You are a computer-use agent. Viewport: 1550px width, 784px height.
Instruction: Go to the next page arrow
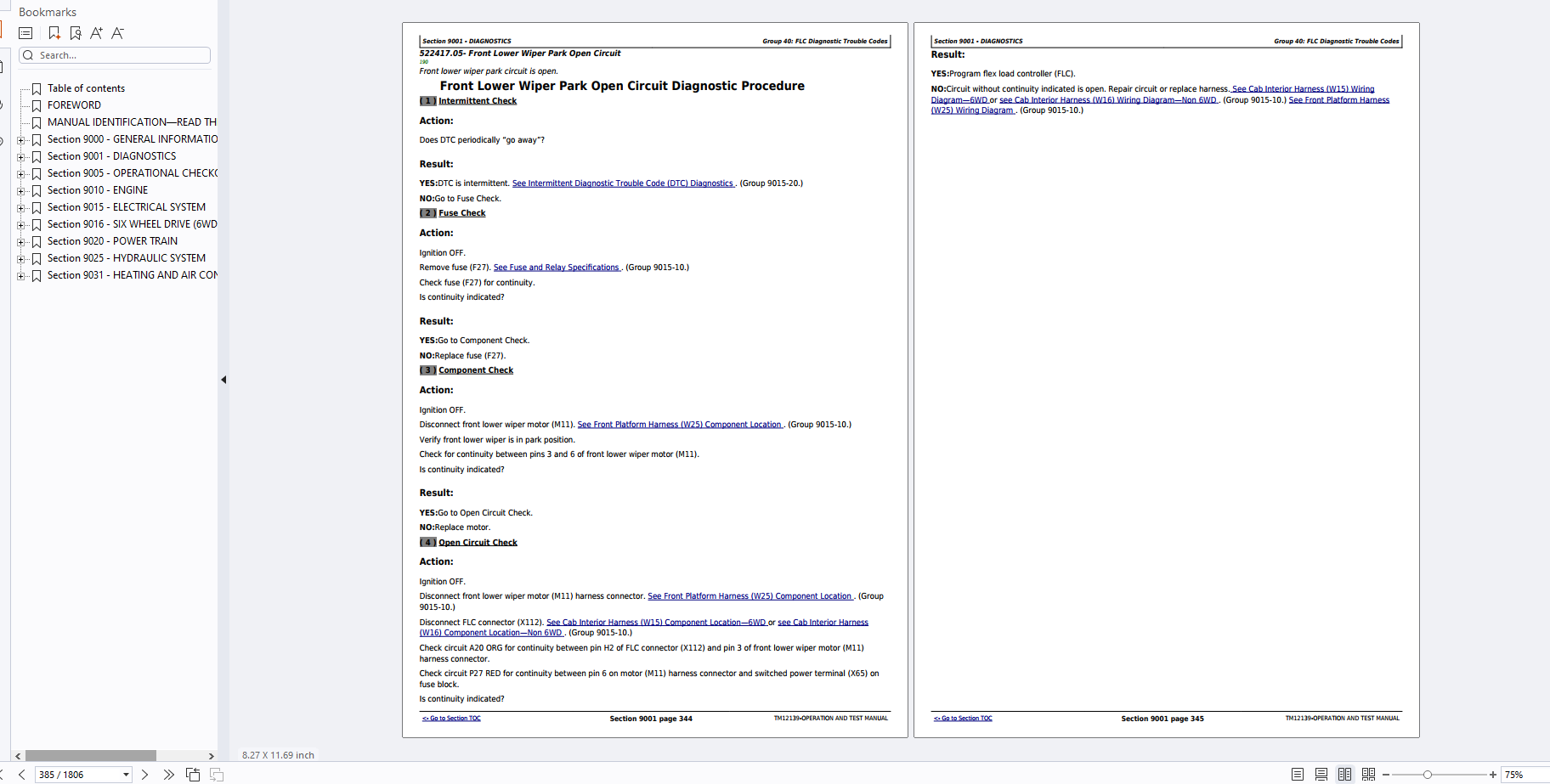(144, 775)
